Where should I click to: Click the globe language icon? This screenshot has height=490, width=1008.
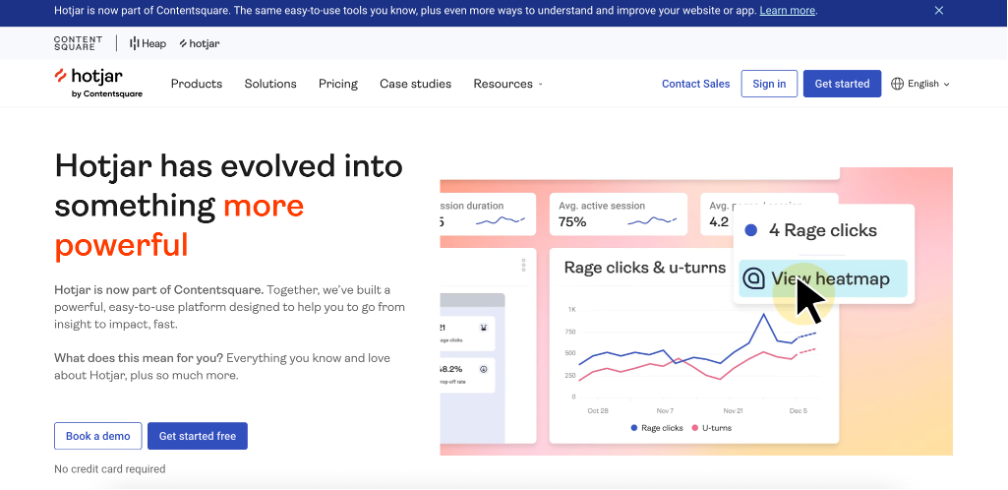pos(897,84)
